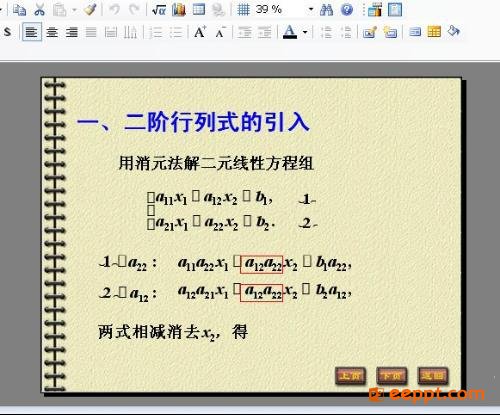500x415 pixels.
Task: Toggle Align Left
Action: pyautogui.click(x=32, y=32)
